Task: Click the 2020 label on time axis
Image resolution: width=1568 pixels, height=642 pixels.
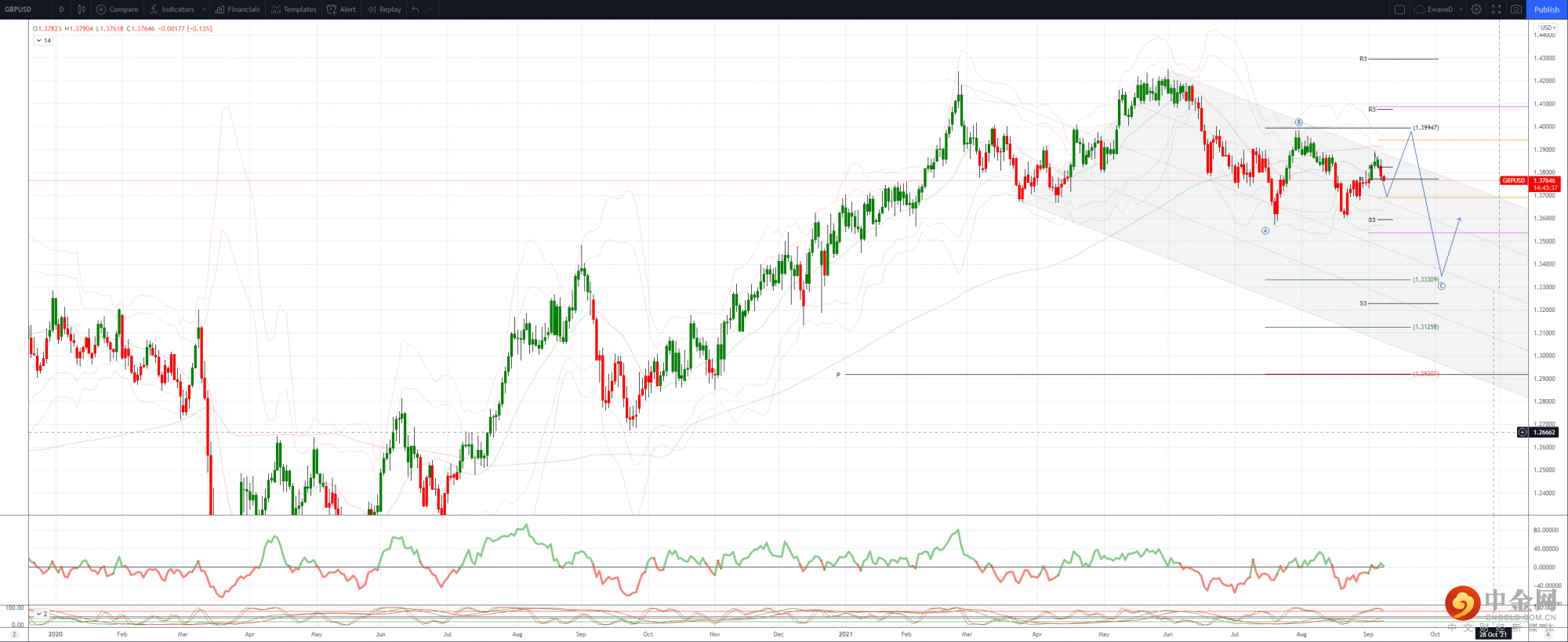Action: pos(55,634)
